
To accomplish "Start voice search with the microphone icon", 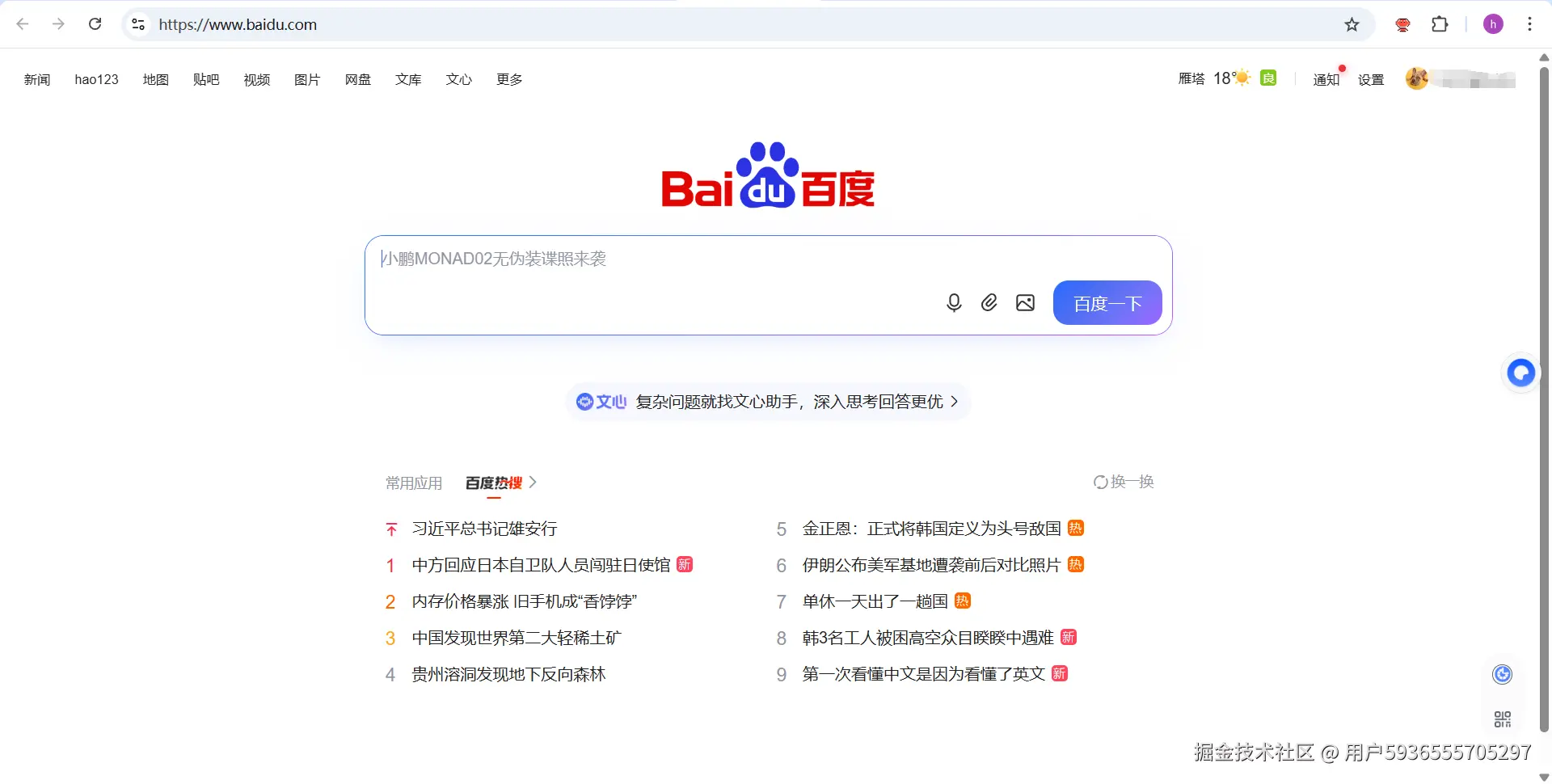I will tap(954, 303).
